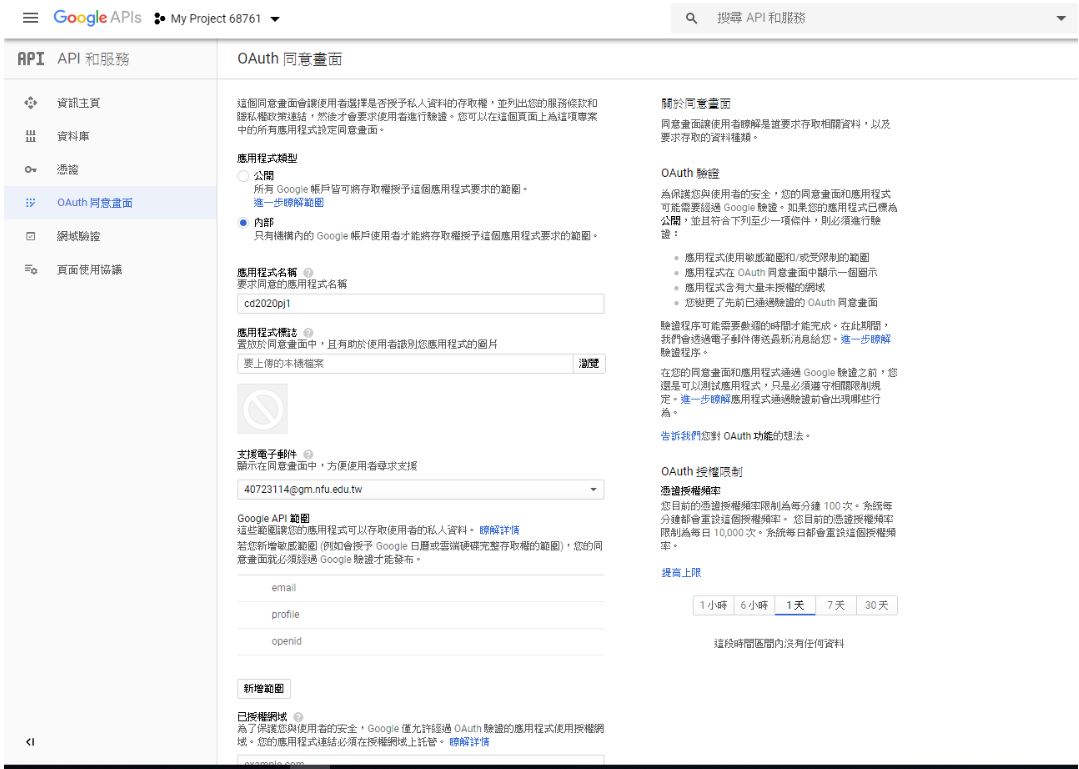The image size is (1079, 769).
Task: Click the 憑證 key icon in sidebar
Action: (x=29, y=170)
